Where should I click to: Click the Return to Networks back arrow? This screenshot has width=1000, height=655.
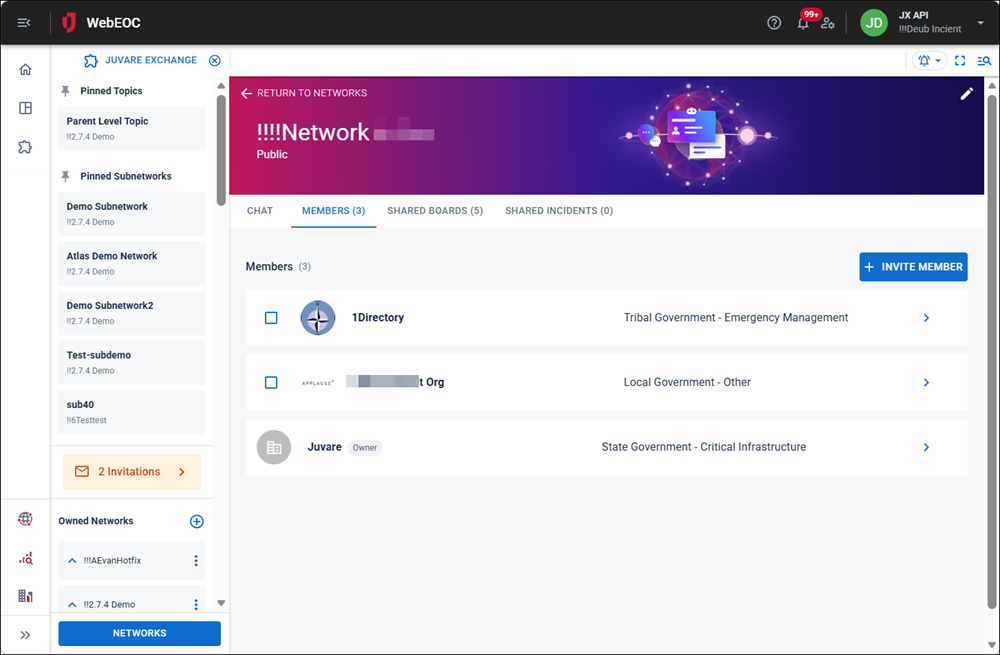(246, 93)
